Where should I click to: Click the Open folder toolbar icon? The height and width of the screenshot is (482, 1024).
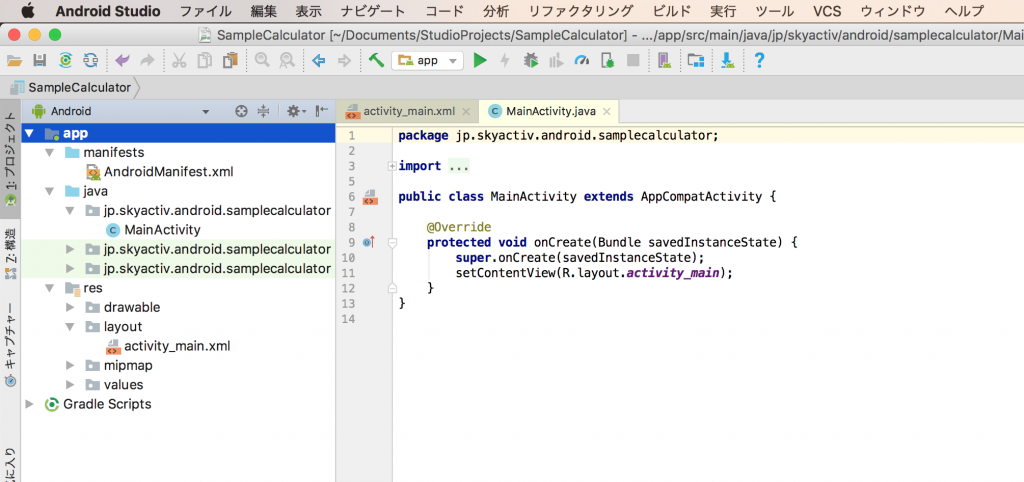[14, 61]
